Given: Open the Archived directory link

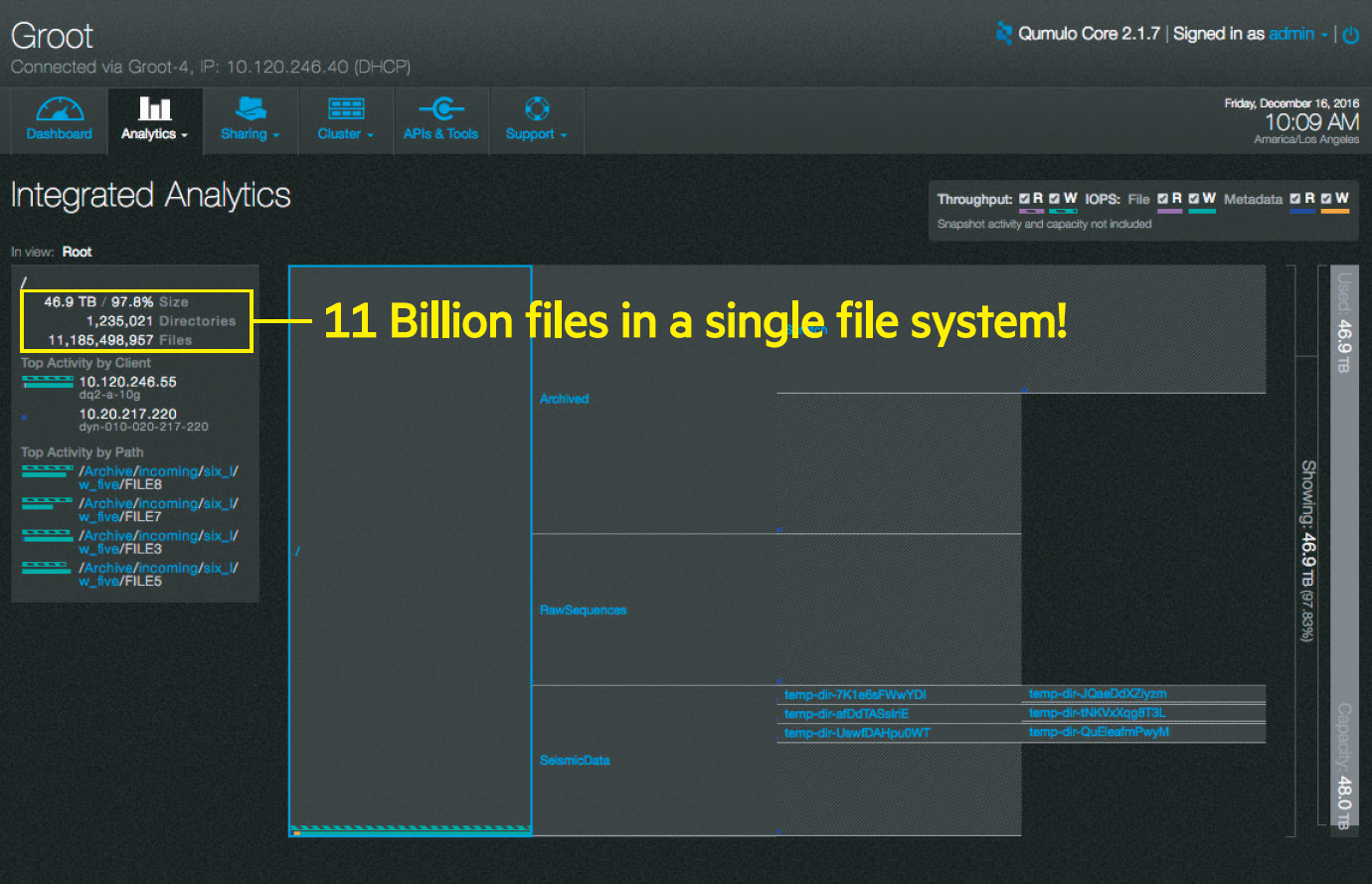Looking at the screenshot, I should tap(564, 399).
